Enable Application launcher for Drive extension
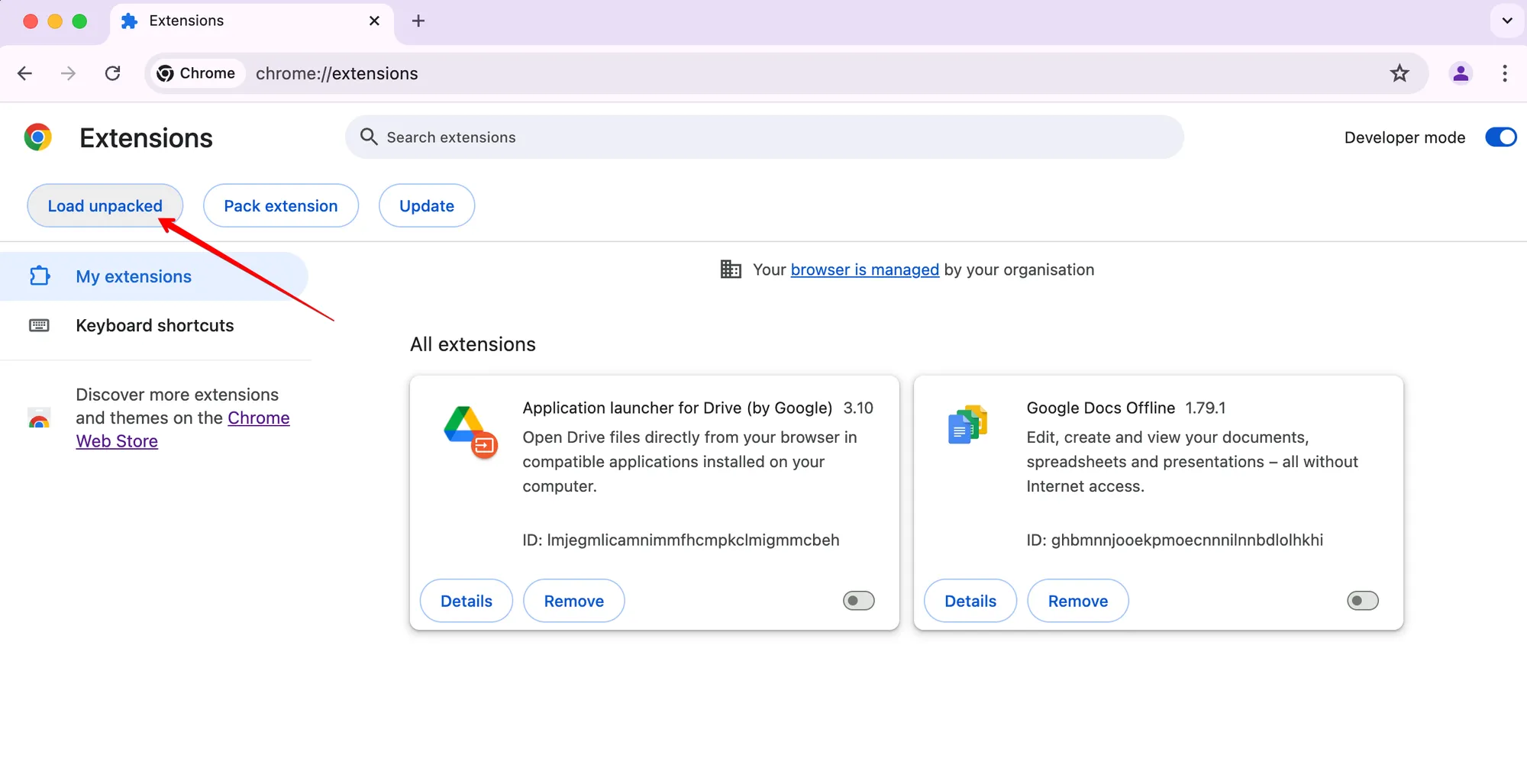Image resolution: width=1527 pixels, height=784 pixels. pos(858,601)
